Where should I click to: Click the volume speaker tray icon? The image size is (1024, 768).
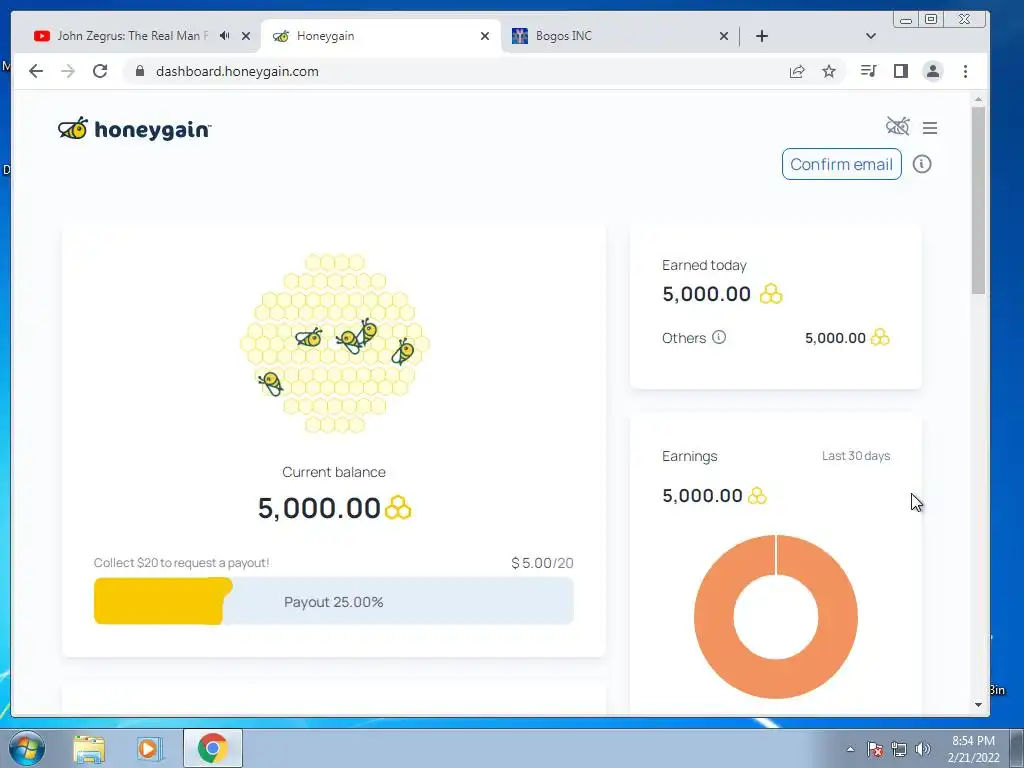pyautogui.click(x=923, y=749)
